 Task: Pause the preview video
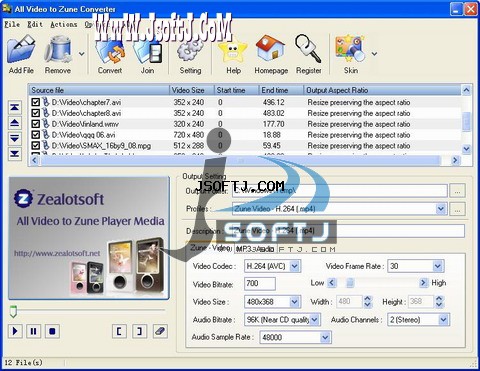point(34,331)
